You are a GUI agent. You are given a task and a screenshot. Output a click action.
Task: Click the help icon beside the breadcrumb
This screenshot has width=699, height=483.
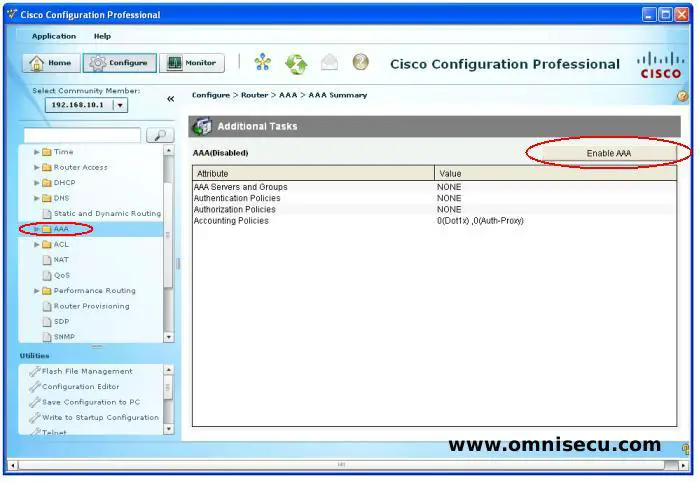tap(683, 96)
